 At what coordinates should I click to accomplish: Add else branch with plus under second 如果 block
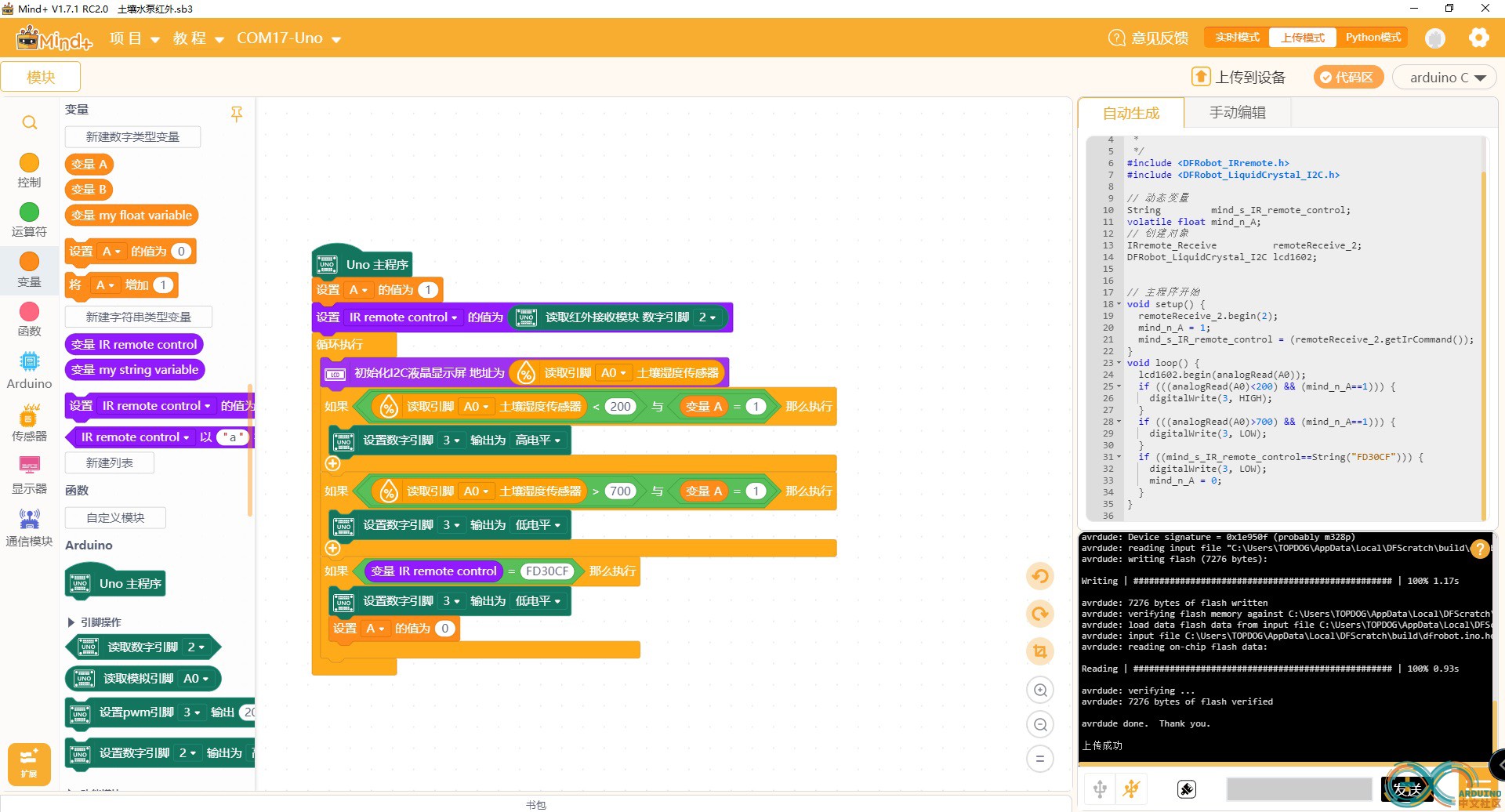click(332, 548)
